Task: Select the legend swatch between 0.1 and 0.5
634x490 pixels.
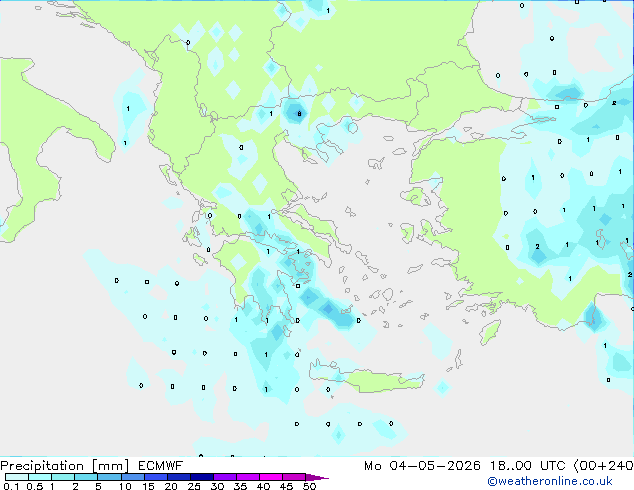Action: click(17, 477)
